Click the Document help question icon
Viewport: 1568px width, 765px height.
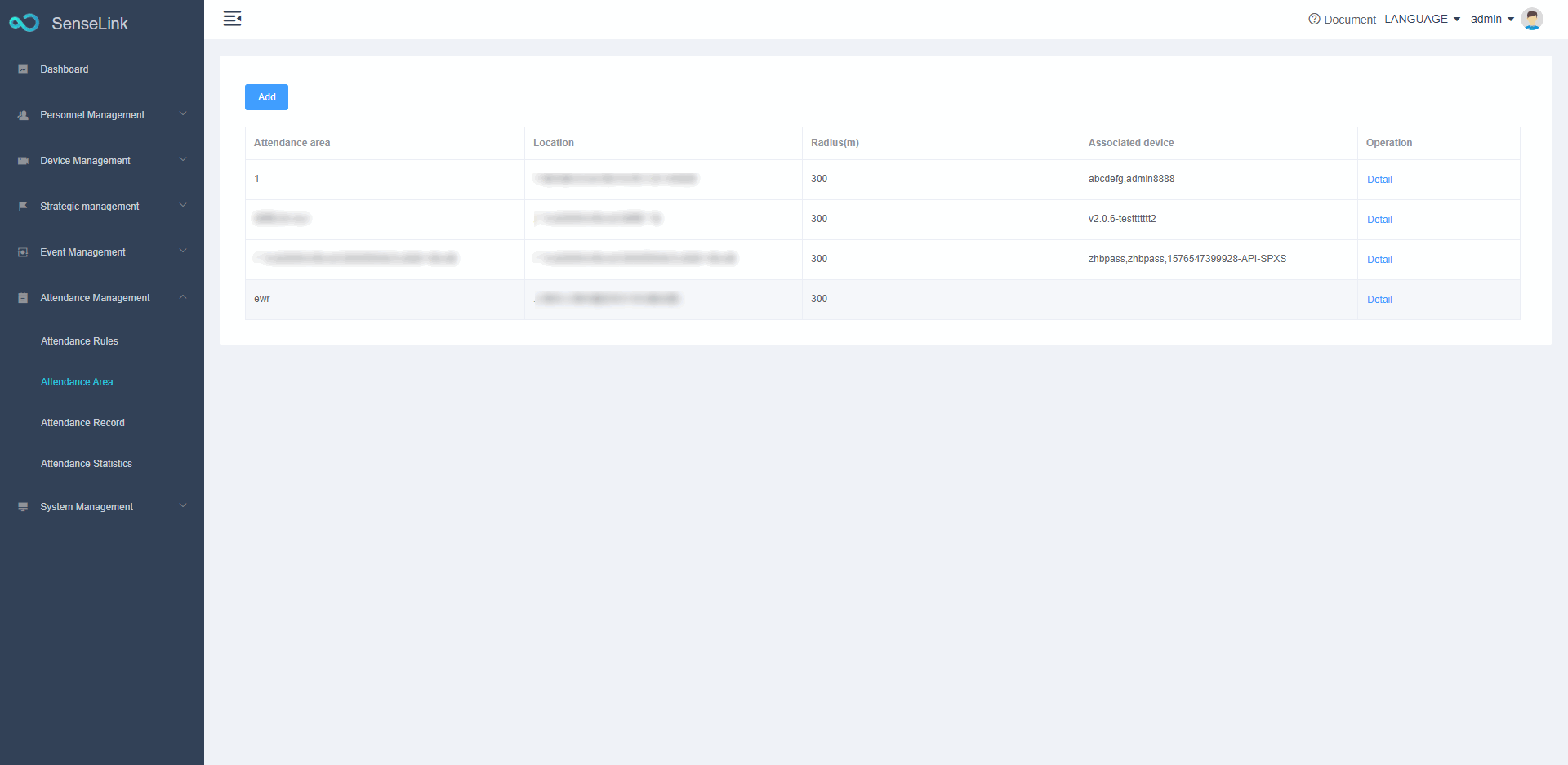coord(1314,19)
